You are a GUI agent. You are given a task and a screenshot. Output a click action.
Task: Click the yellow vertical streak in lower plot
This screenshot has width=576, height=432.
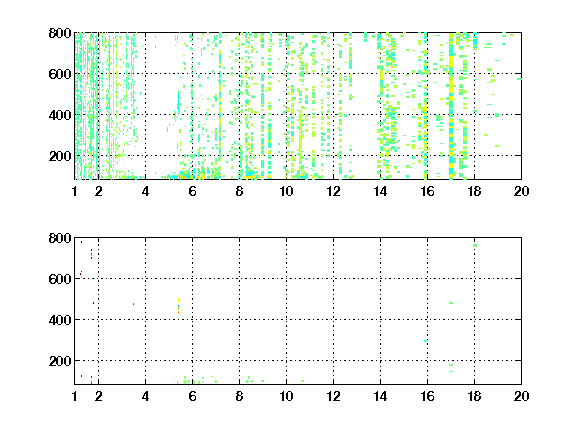coord(179,306)
